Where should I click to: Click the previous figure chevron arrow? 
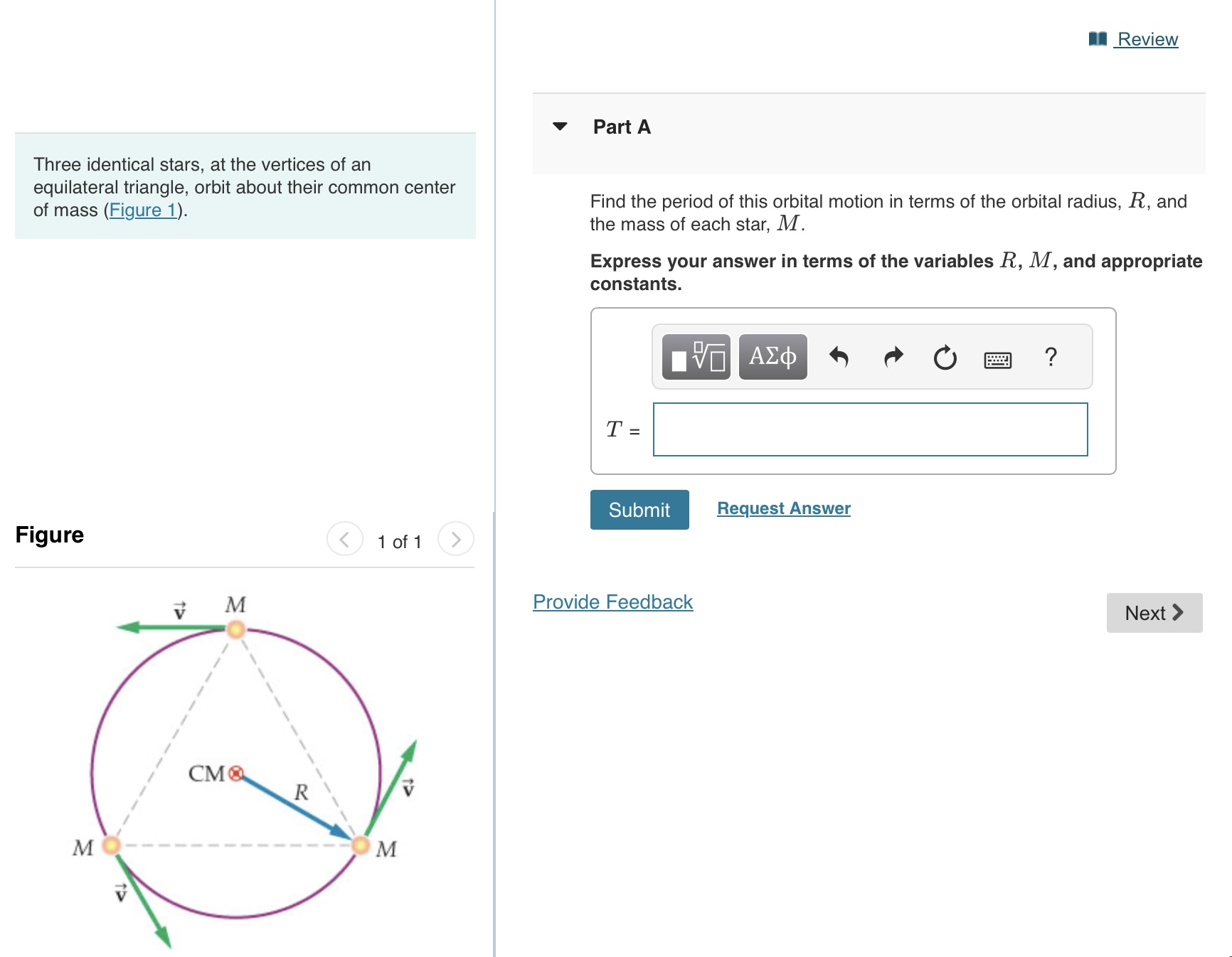(x=344, y=540)
